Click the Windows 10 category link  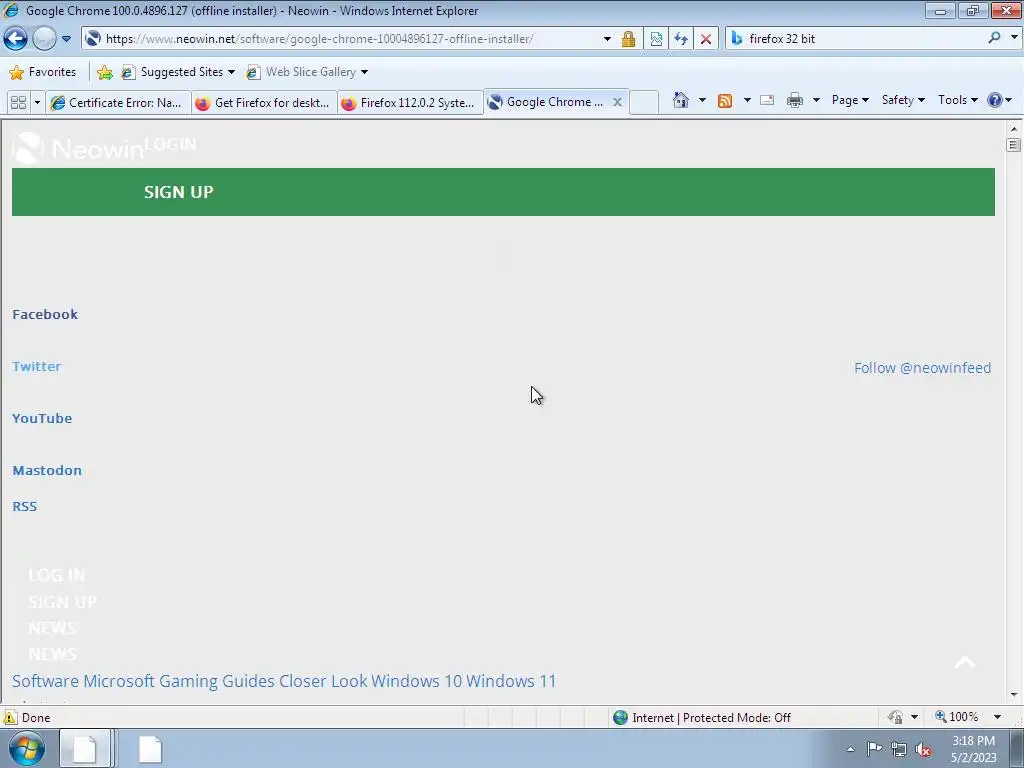click(x=417, y=680)
